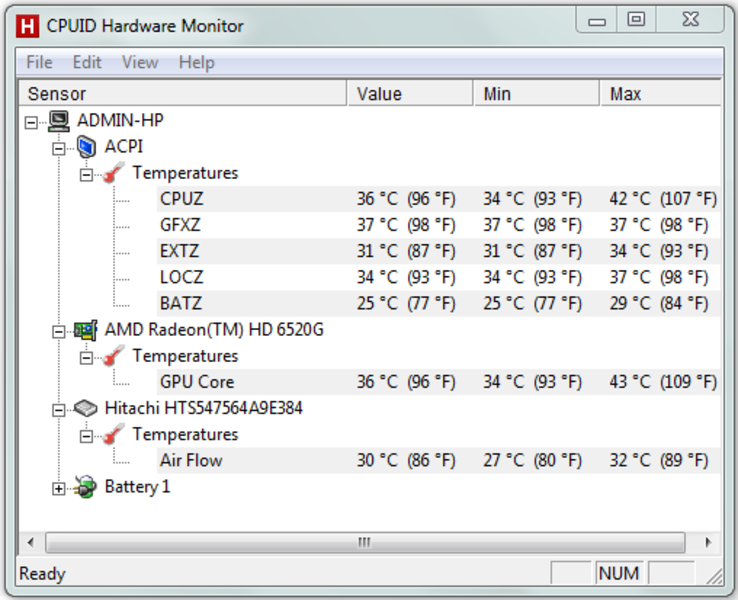This screenshot has width=738, height=600.
Task: Select the LOCZ sensor row
Action: pos(438,277)
